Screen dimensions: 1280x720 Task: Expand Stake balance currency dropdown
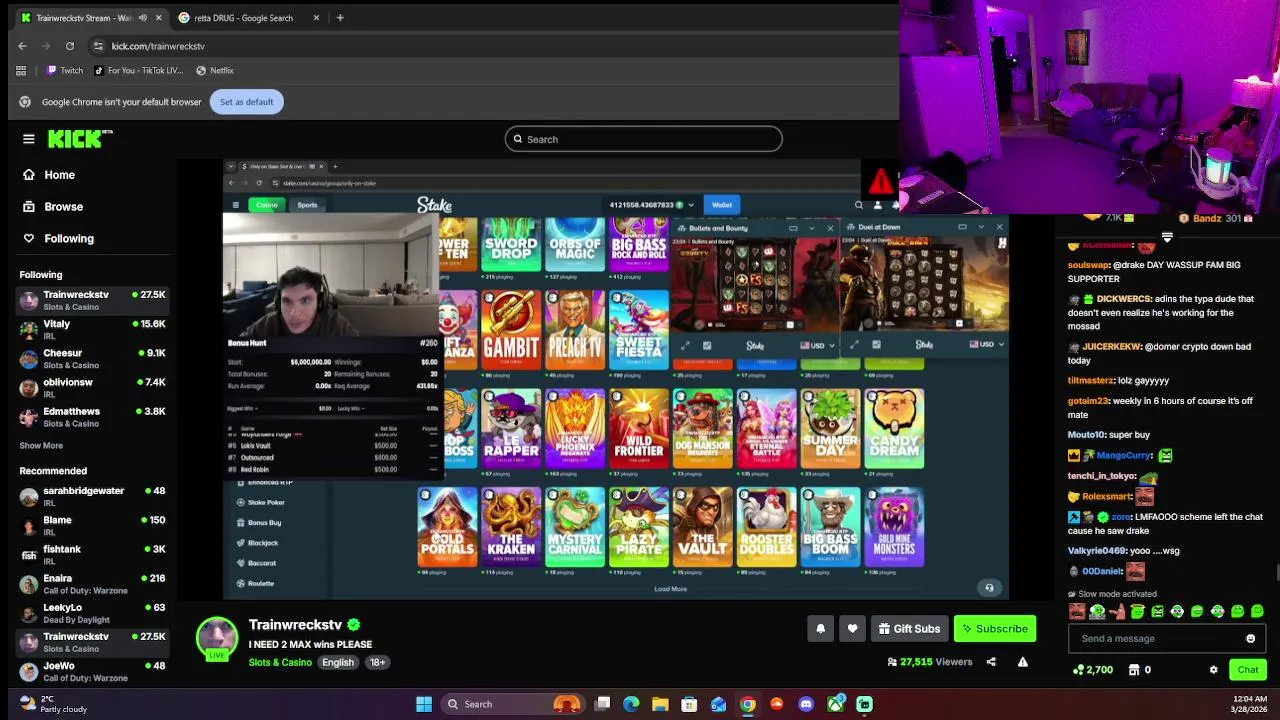coord(690,205)
